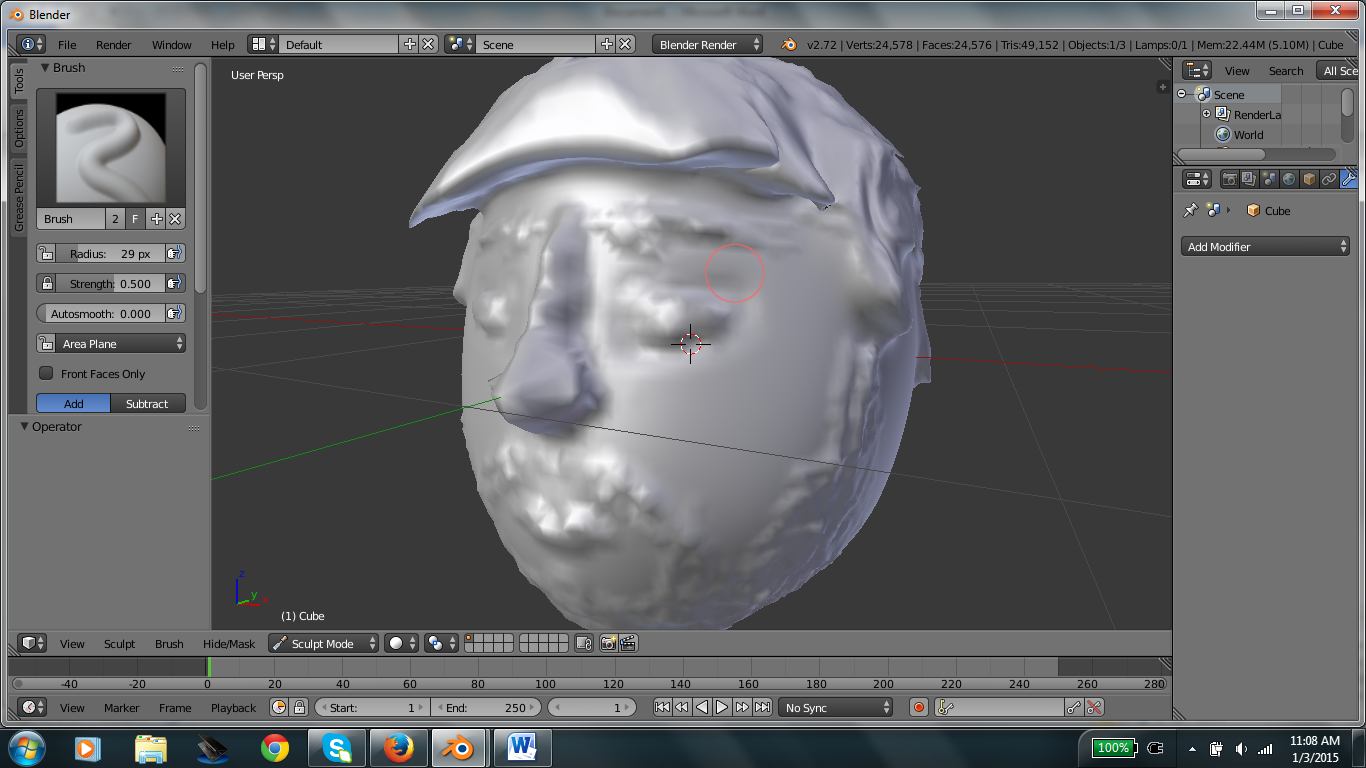1366x768 pixels.
Task: Open the Render menu
Action: (x=114, y=45)
